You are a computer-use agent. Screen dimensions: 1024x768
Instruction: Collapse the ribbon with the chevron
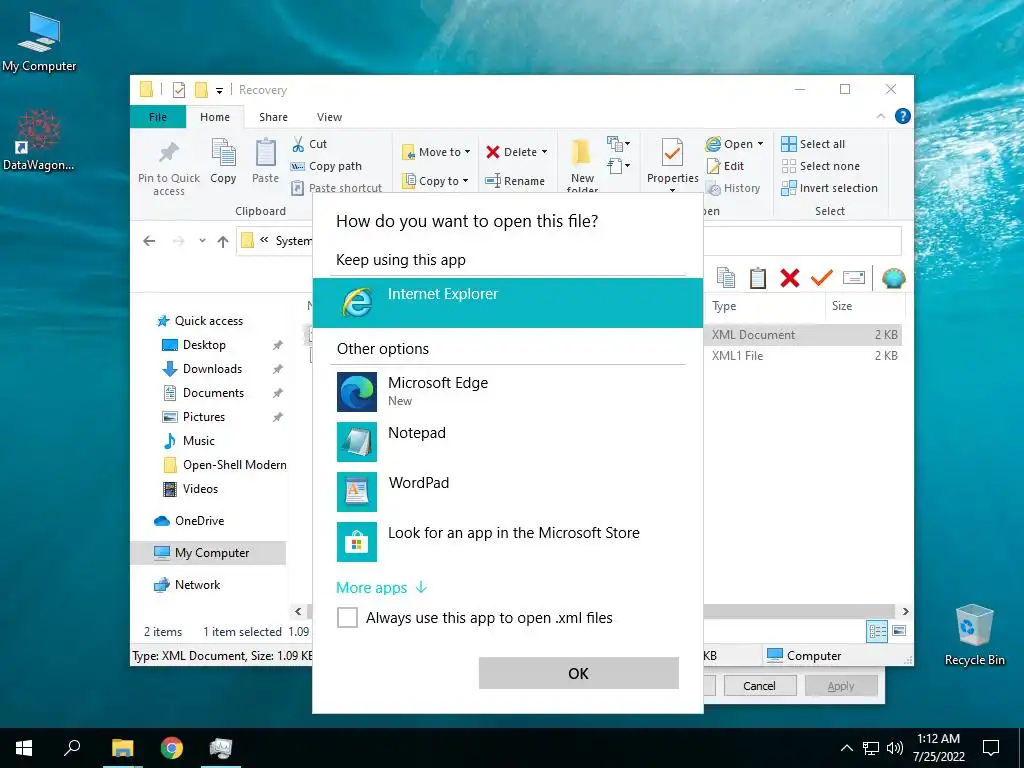pyautogui.click(x=880, y=116)
